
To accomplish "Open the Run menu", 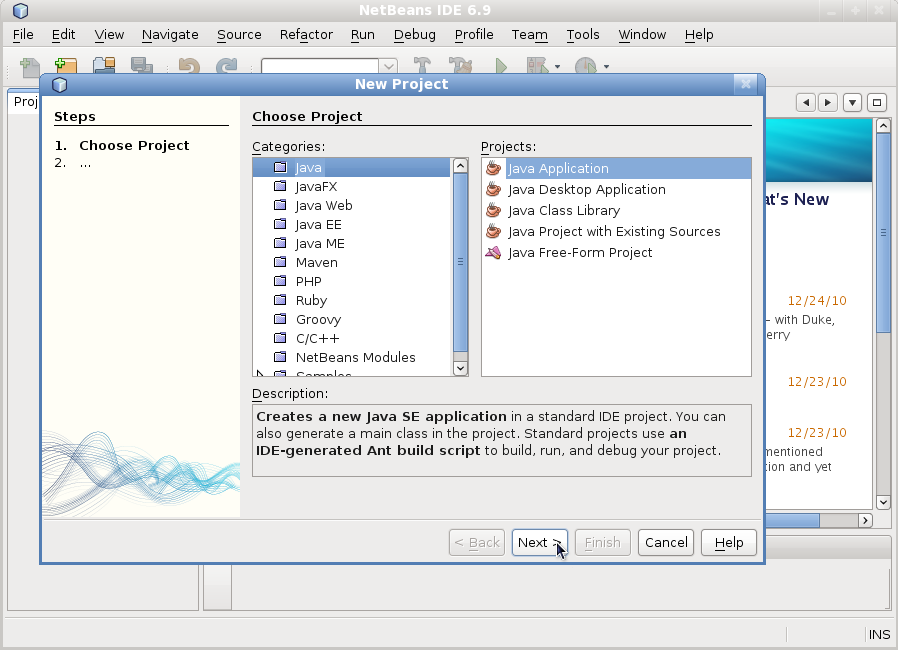I will tap(363, 34).
